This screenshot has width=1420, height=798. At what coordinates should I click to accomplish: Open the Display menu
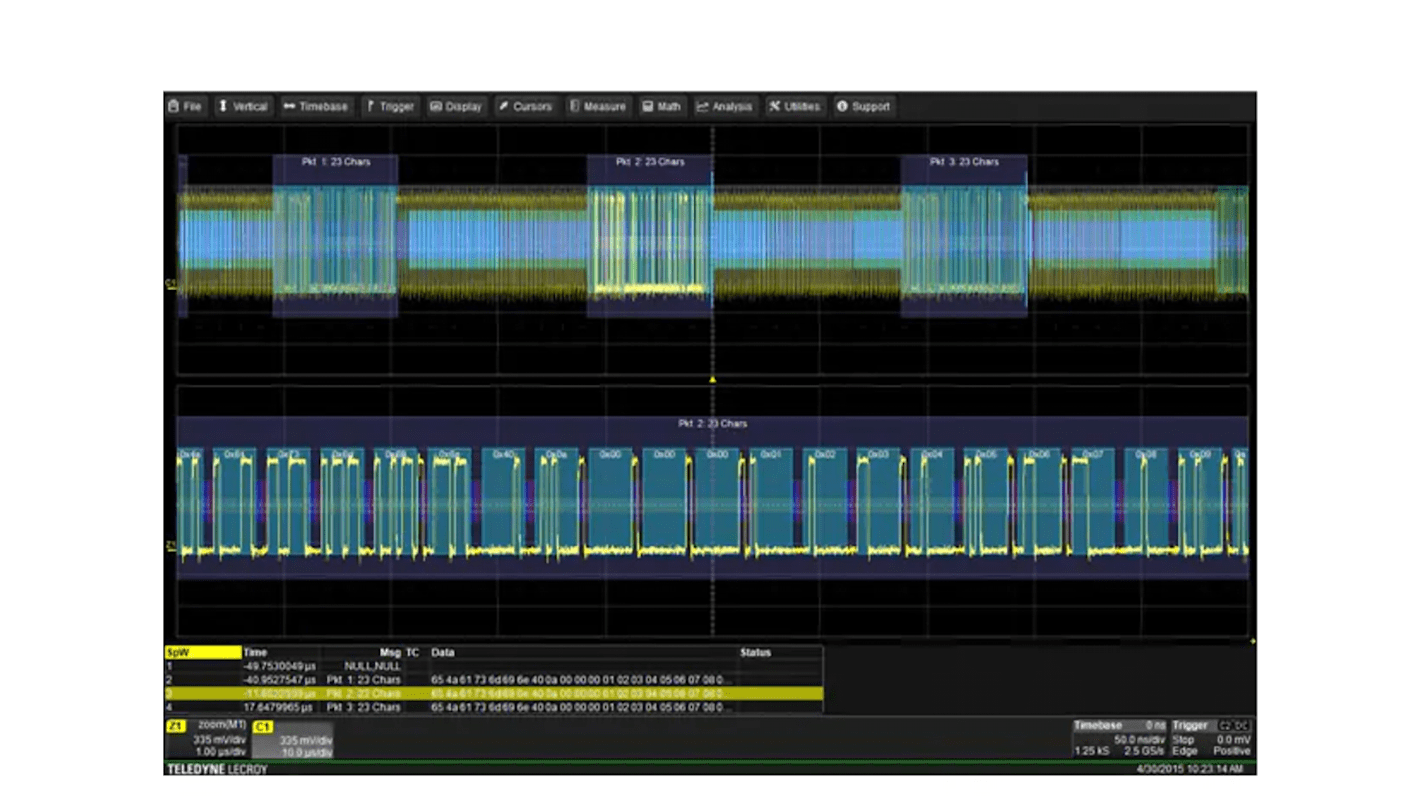(456, 106)
